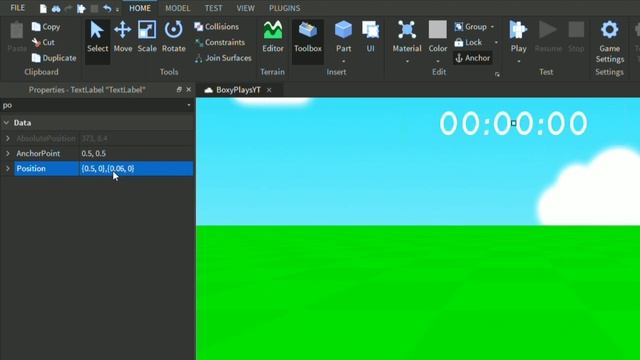Expand the Play dropdown arrow
Viewport: 640px width, 360px height.
coord(518,61)
